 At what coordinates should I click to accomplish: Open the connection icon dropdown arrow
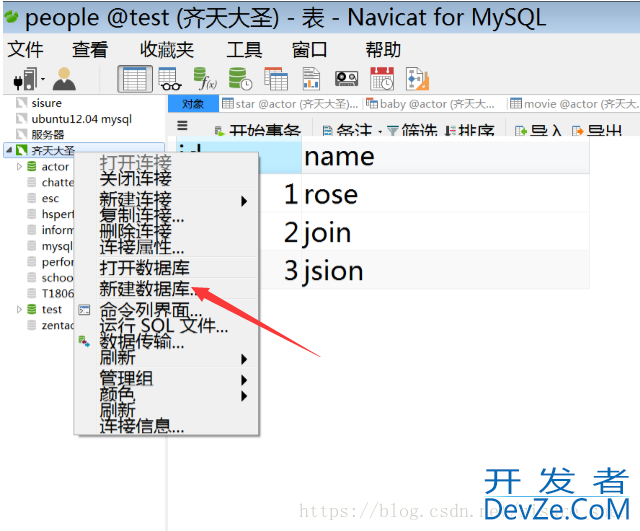(x=43, y=79)
